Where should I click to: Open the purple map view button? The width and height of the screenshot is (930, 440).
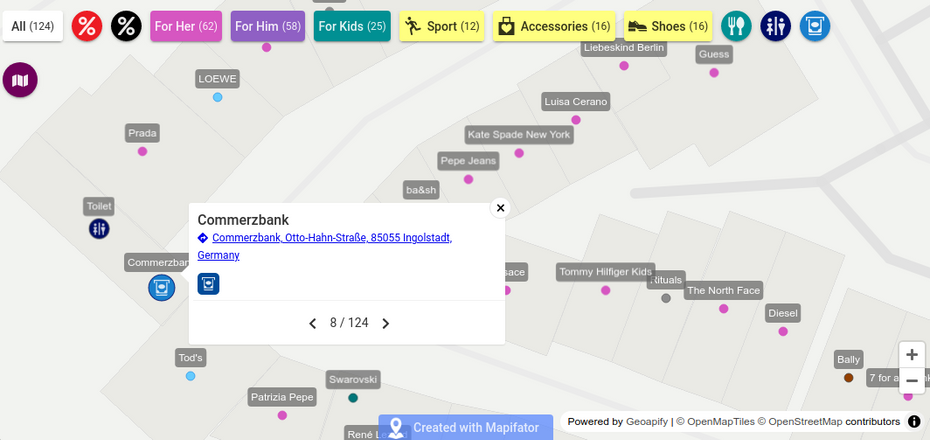[20, 80]
